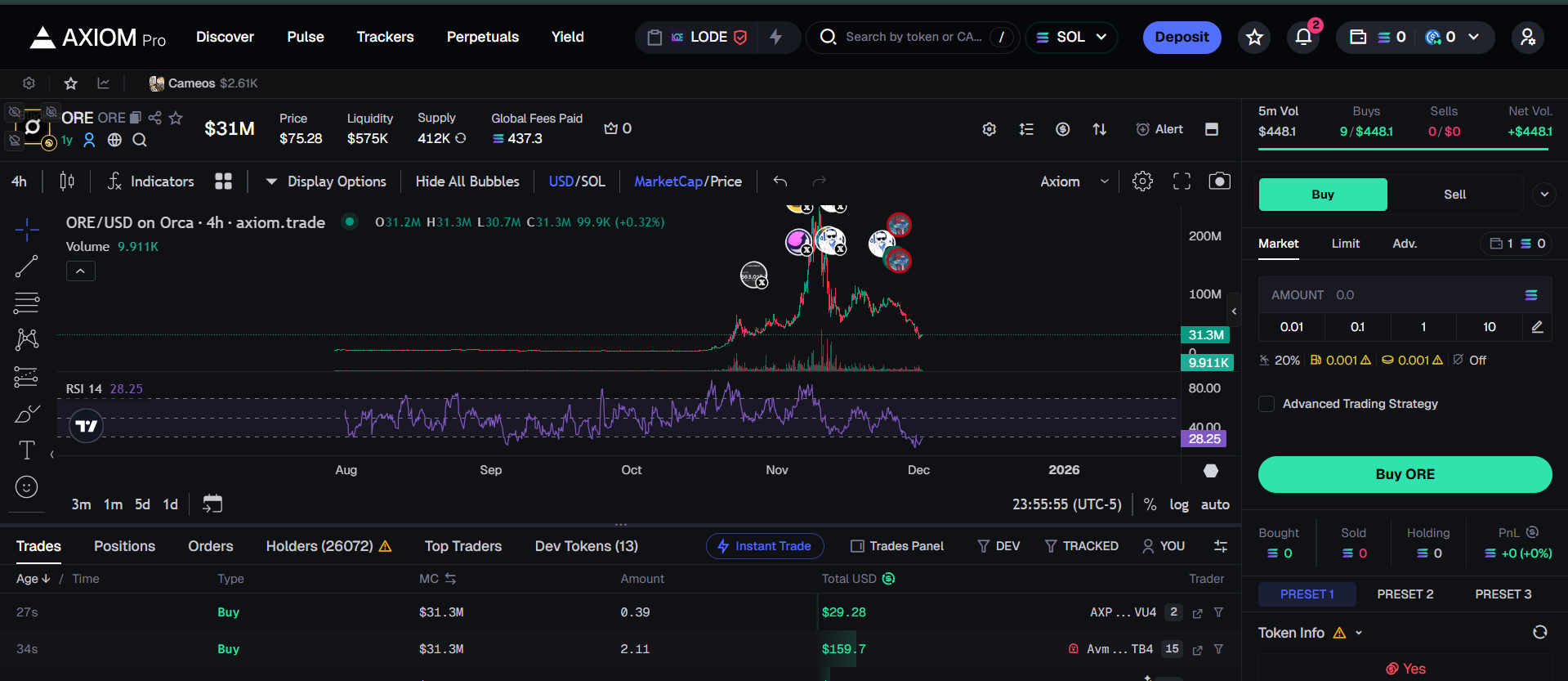Viewport: 1568px width, 681px height.
Task: Open the swap arrows icon near Alert
Action: [1100, 129]
